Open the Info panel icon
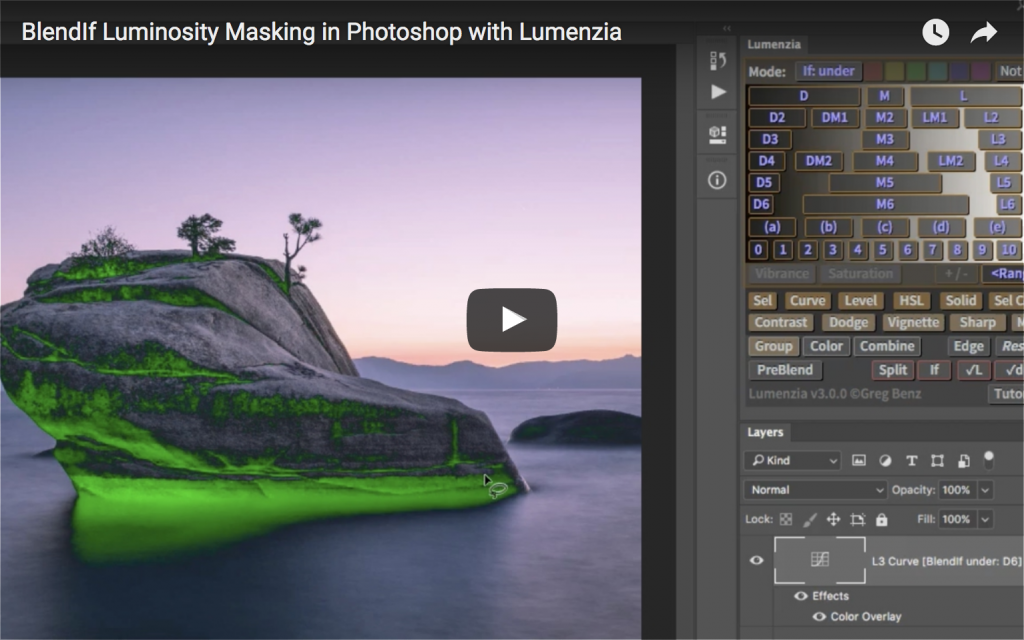1024x640 pixels. pos(717,180)
